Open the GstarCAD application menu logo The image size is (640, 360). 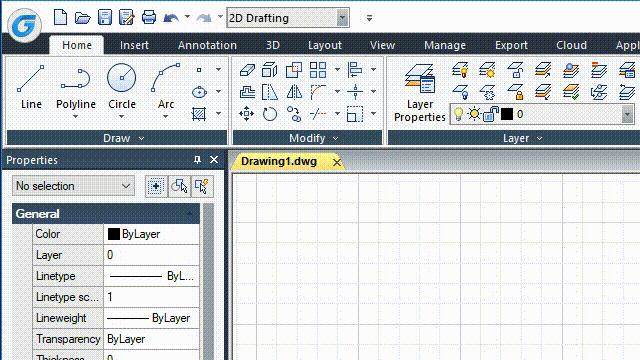click(x=24, y=25)
